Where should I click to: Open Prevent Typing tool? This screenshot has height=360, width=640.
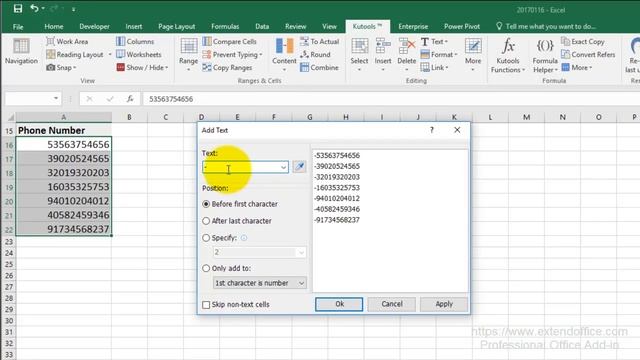[232, 54]
